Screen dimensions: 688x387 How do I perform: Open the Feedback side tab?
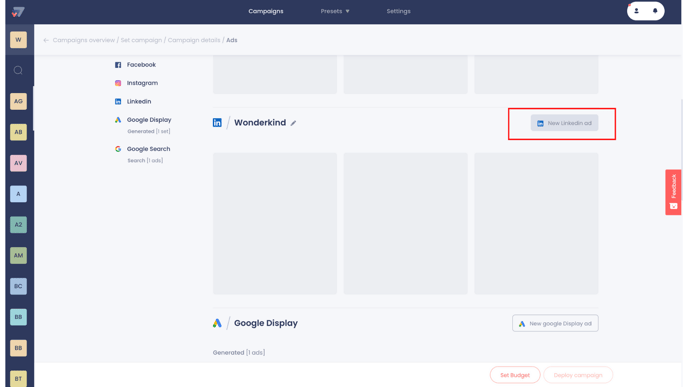[673, 192]
